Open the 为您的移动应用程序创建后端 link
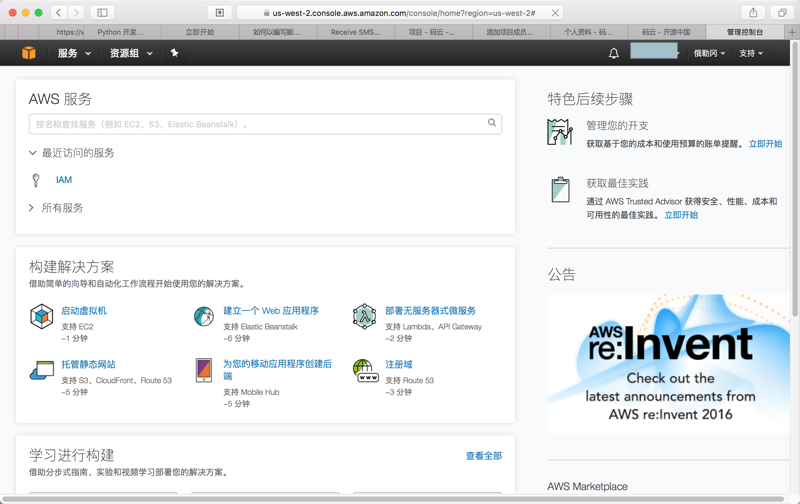 [x=278, y=370]
